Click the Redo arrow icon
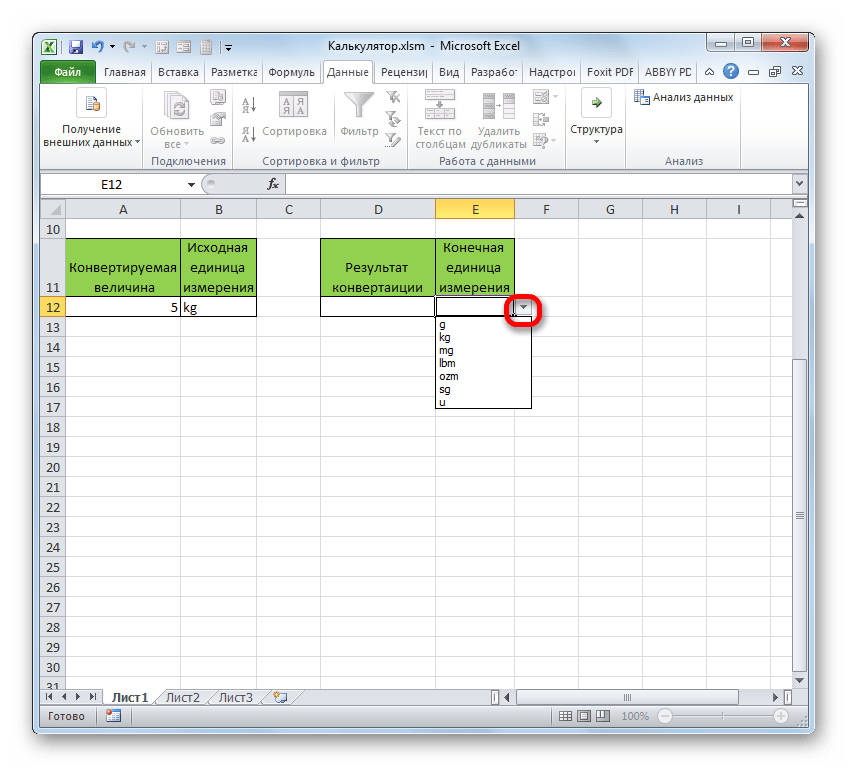Viewport: 848px width, 767px height. coord(129,47)
